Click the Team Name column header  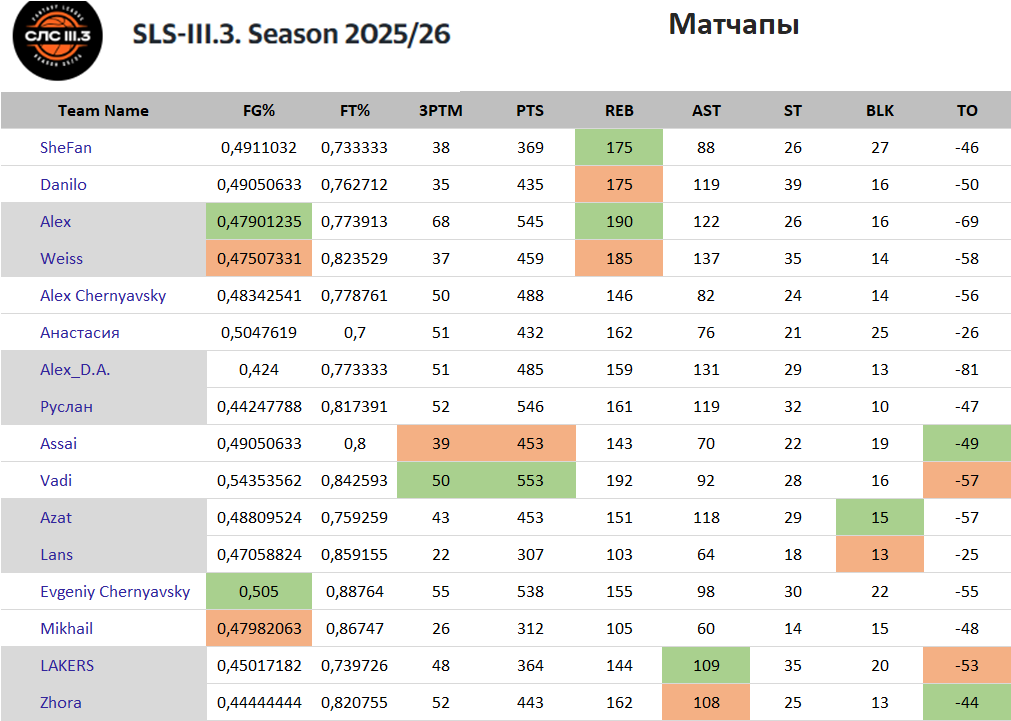[103, 111]
